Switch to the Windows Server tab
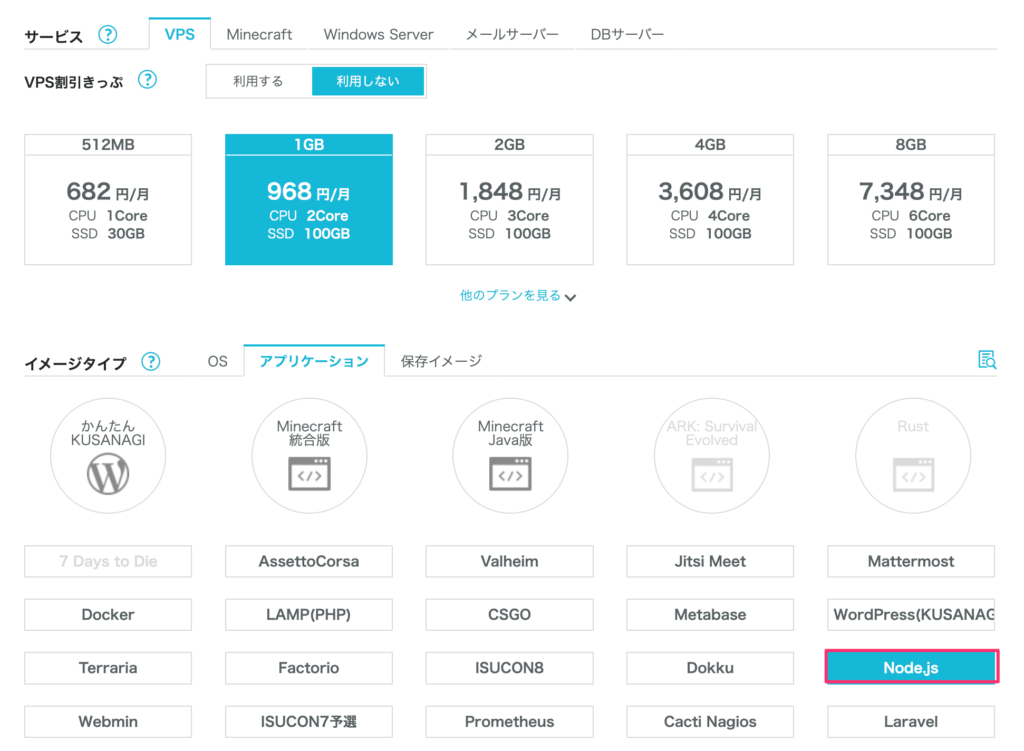The image size is (1024, 751). tap(378, 35)
